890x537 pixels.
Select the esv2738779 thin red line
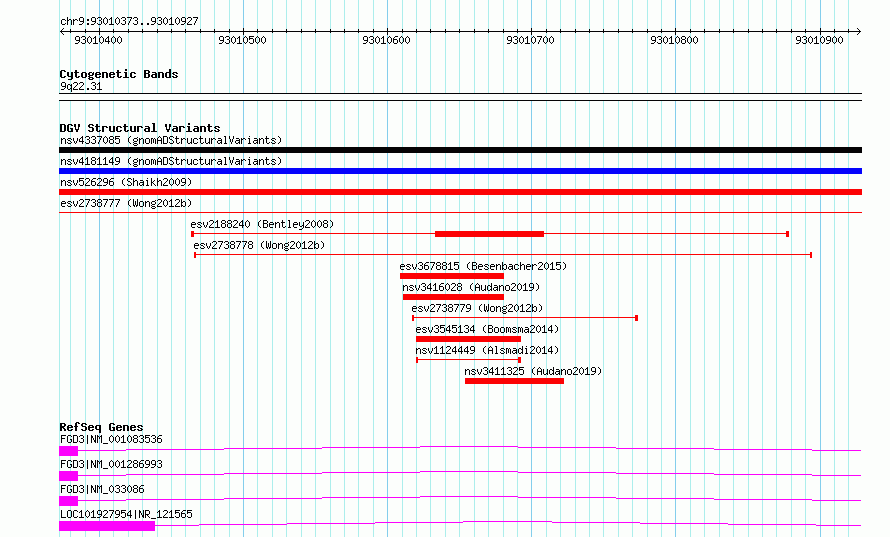coord(525,318)
